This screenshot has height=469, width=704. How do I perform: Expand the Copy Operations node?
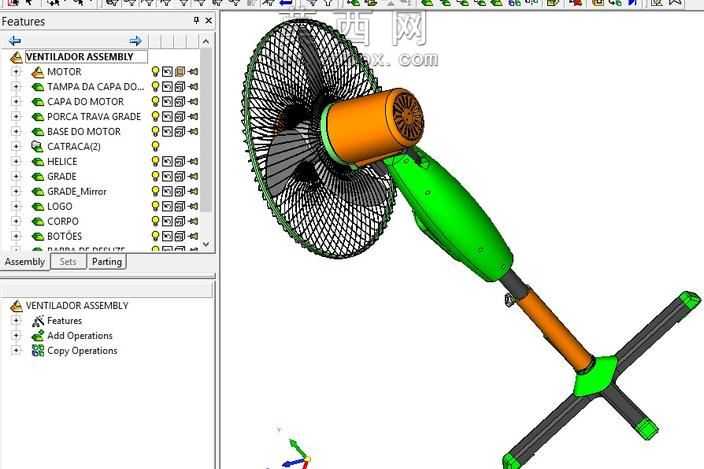click(x=16, y=351)
